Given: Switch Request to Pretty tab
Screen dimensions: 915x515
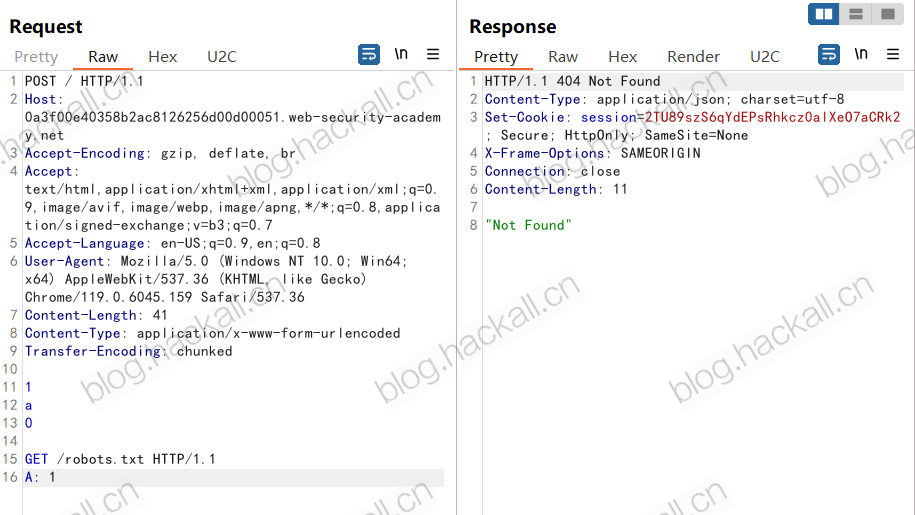Looking at the screenshot, I should (x=36, y=57).
